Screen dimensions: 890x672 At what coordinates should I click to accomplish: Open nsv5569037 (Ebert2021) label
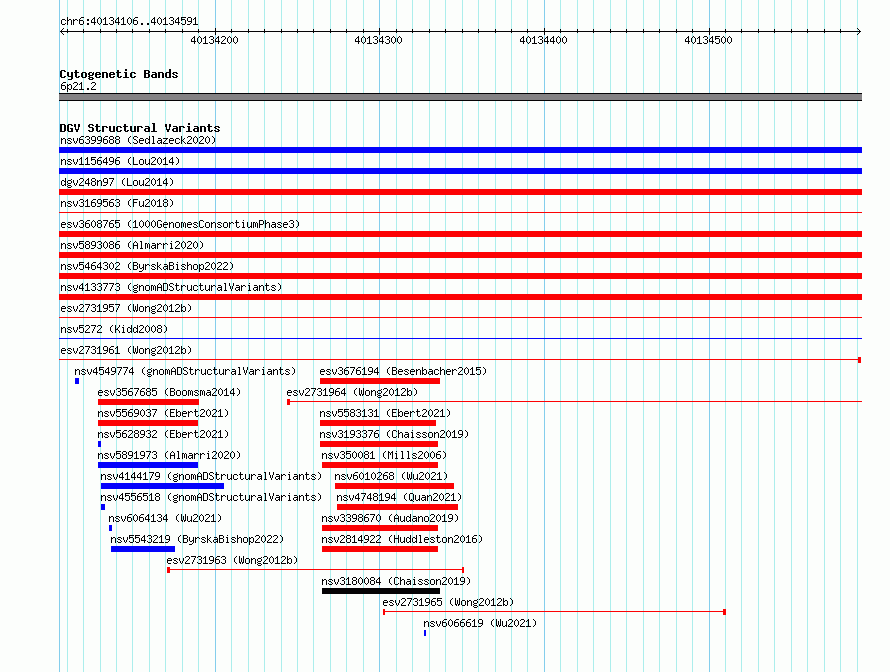163,413
